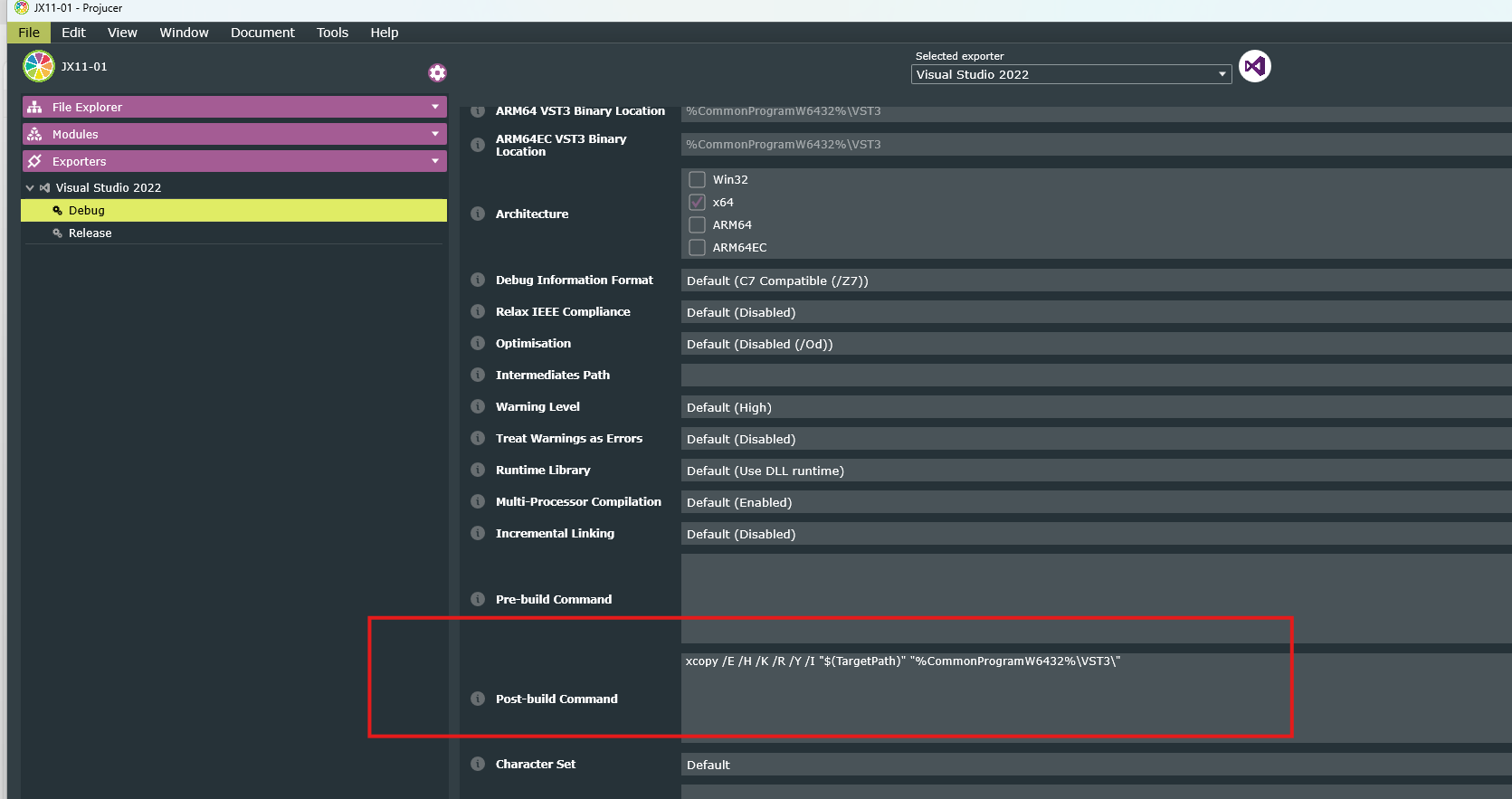The image size is (1512, 799).
Task: Click info icon for Treat Warnings as Errors
Action: pos(478,438)
